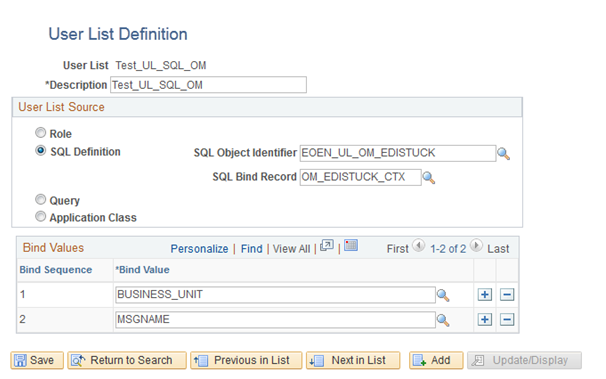Click Previous in List button

click(x=246, y=360)
